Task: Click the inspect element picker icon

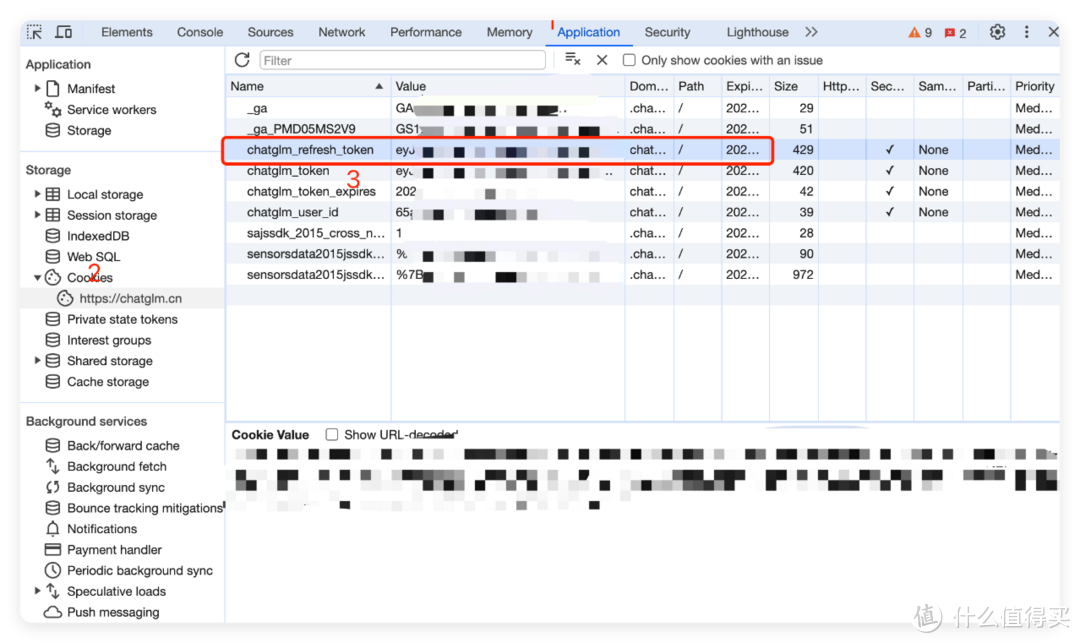Action: pyautogui.click(x=35, y=32)
